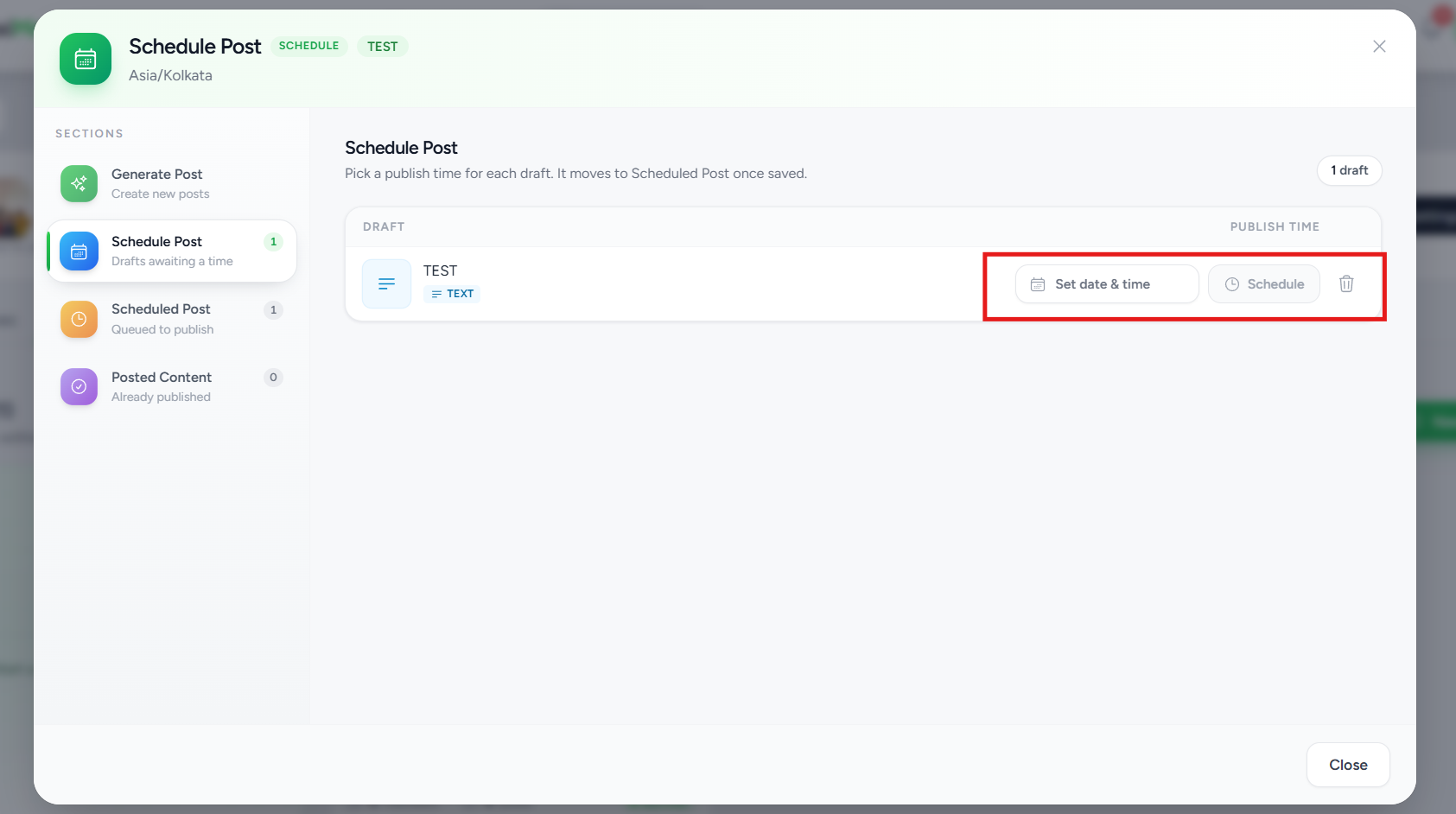Screen dimensions: 1456x814
Task: Click the 'Queued to publish' subtitle
Action: [x=162, y=329]
